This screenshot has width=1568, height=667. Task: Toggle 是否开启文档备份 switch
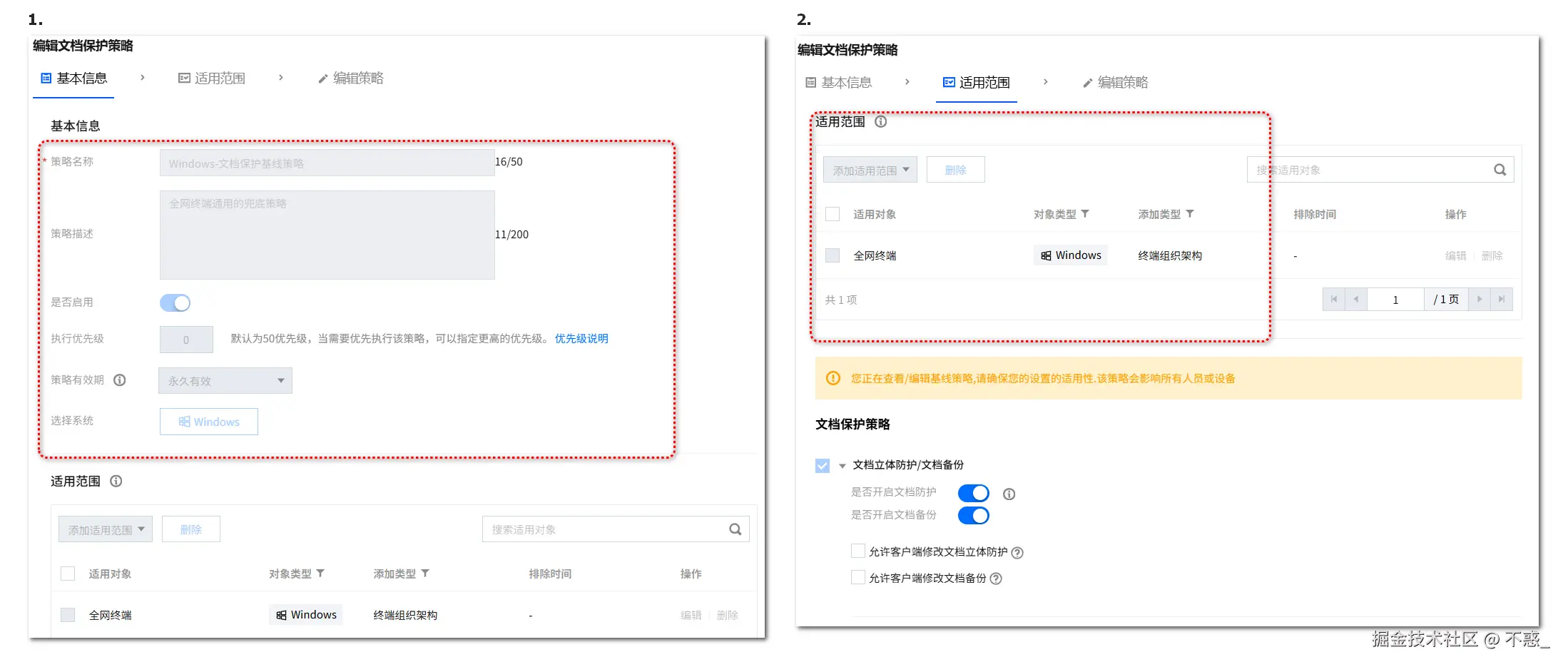973,515
